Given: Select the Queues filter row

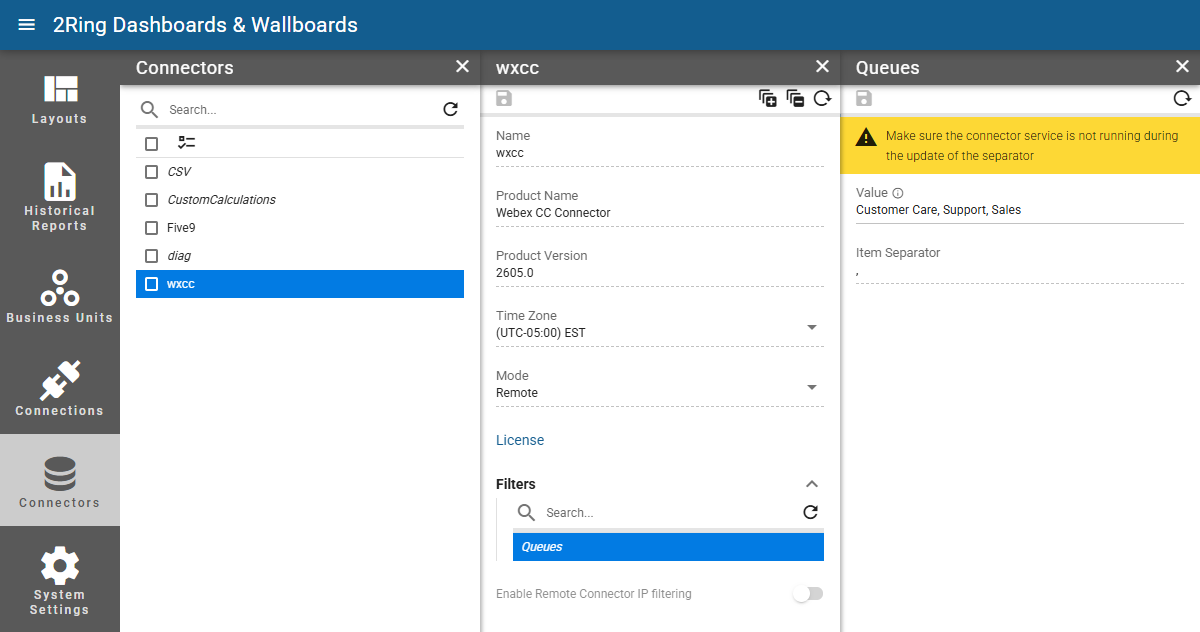Looking at the screenshot, I should (668, 547).
